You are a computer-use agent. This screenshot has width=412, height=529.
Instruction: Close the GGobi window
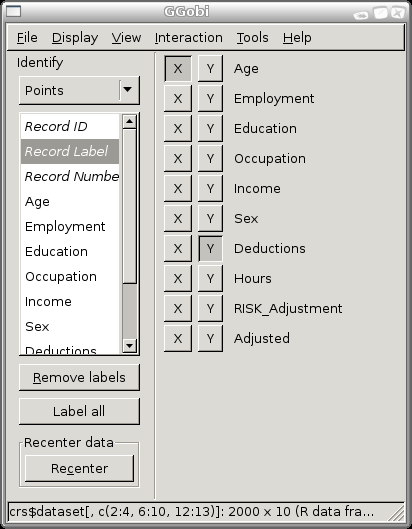[398, 12]
